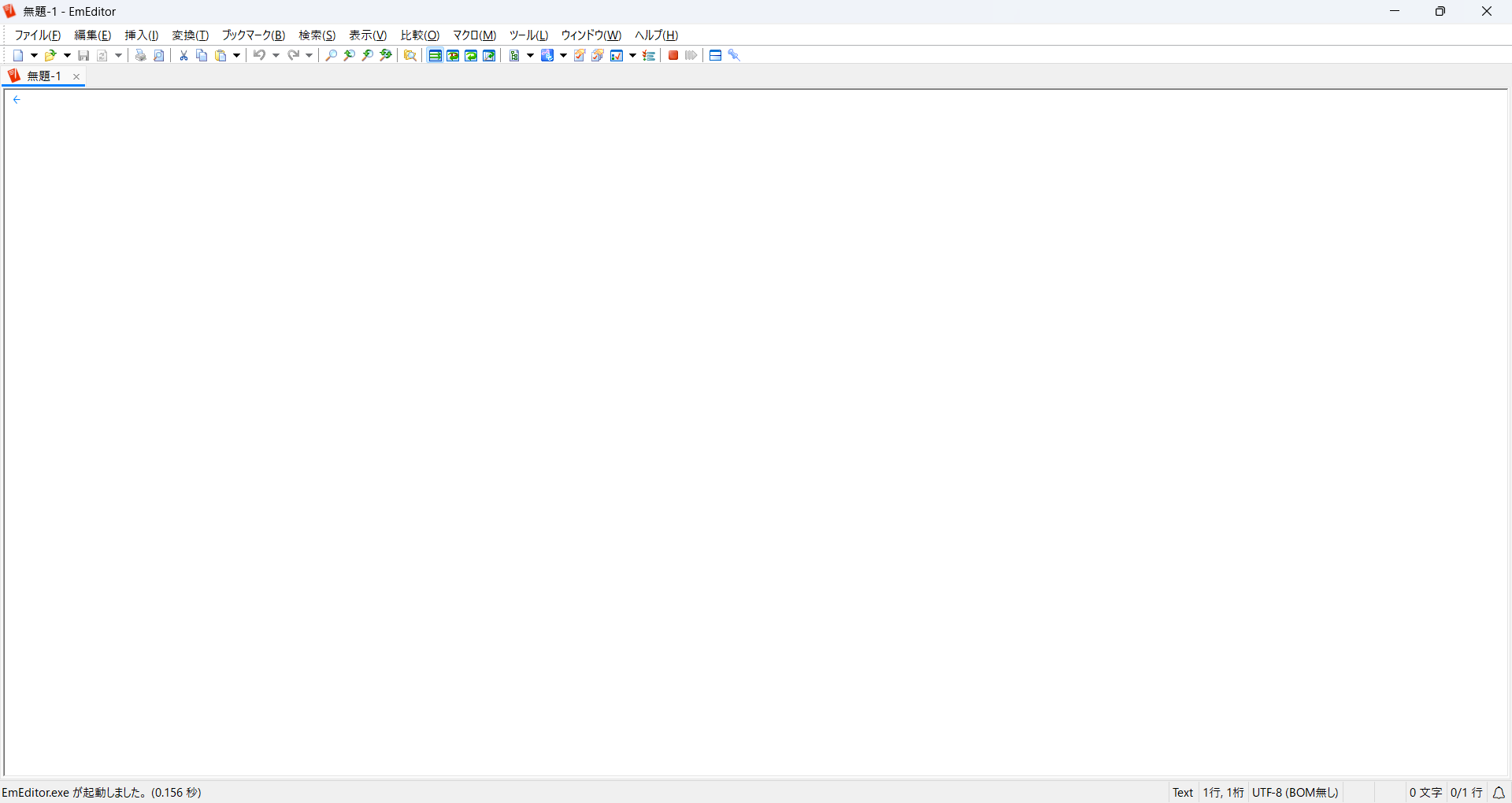Screen dimensions: 1512x803
Task: Click the Find in Files icon
Action: coord(410,56)
